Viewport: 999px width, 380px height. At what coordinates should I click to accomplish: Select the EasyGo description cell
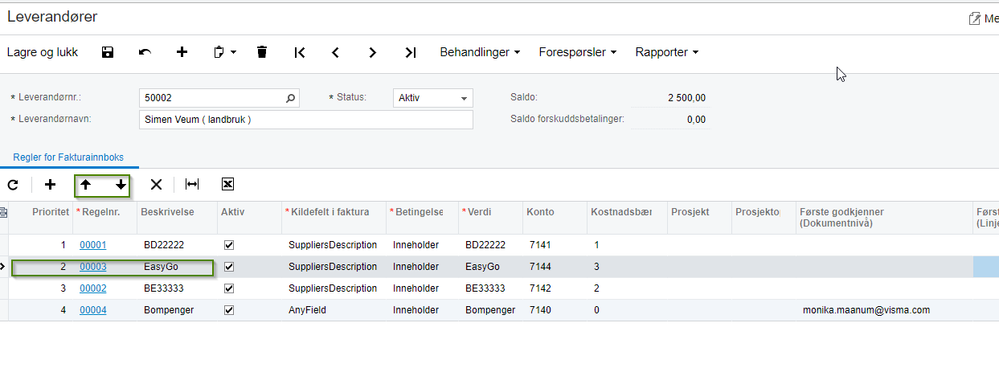(x=176, y=267)
